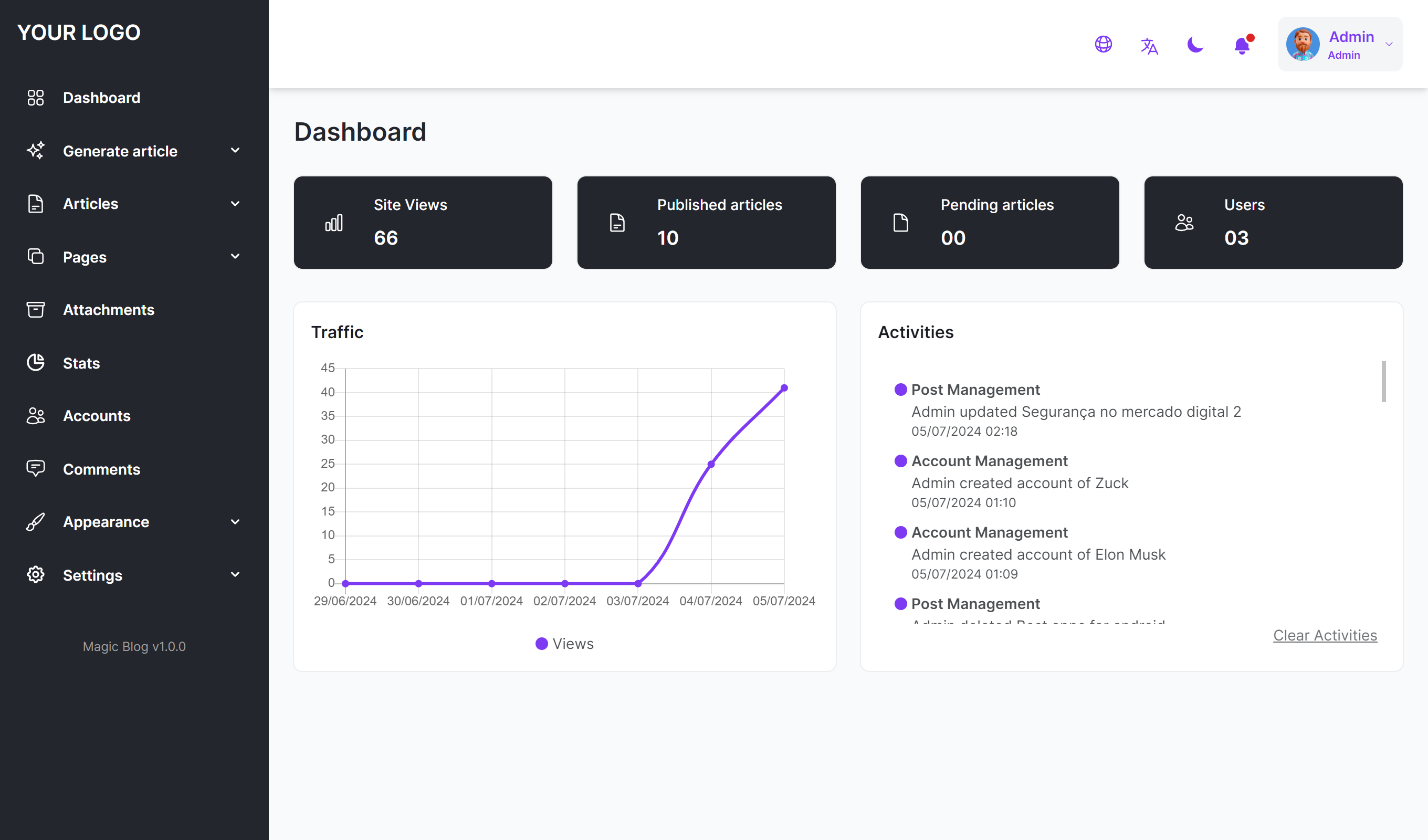Toggle the Views legend in Traffic chart
Image resolution: width=1428 pixels, height=840 pixels.
coord(564,643)
